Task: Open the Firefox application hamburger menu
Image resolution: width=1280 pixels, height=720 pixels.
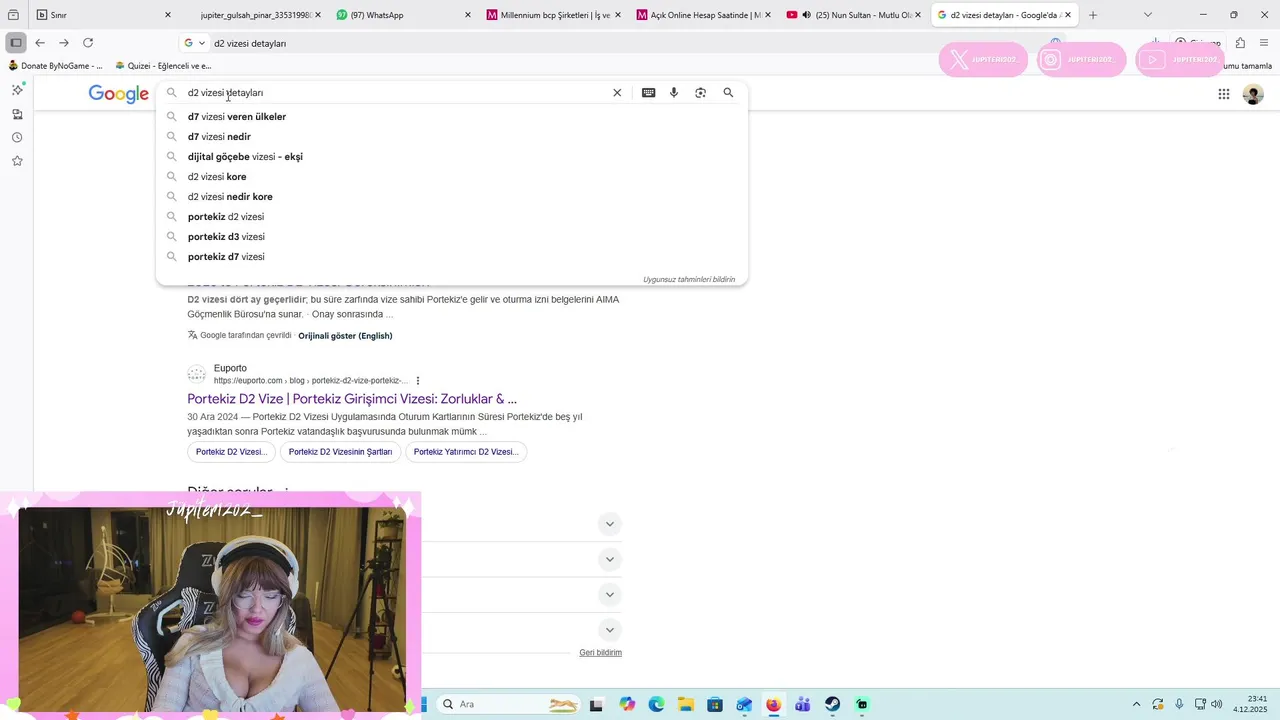Action: (x=1264, y=43)
